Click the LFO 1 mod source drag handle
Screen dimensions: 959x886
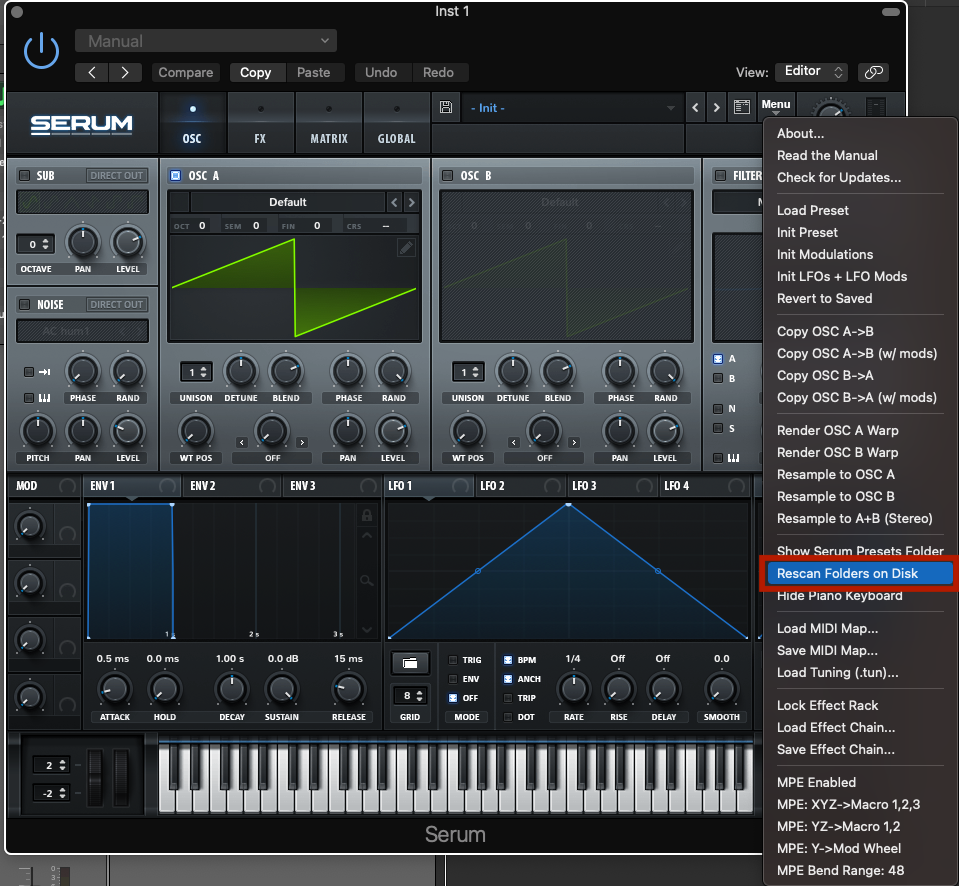[x=460, y=486]
